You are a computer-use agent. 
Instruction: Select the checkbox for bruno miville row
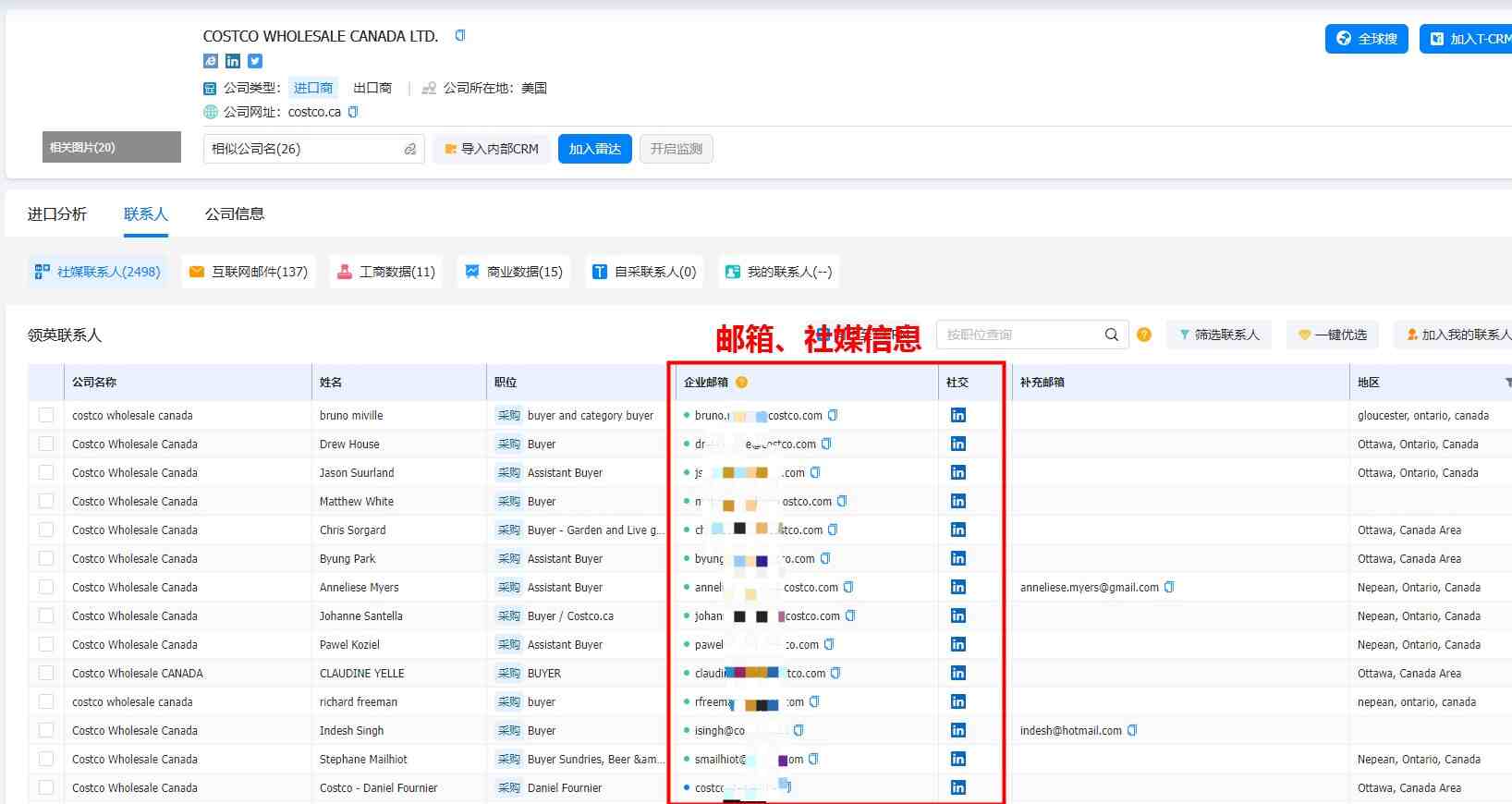pyautogui.click(x=46, y=415)
